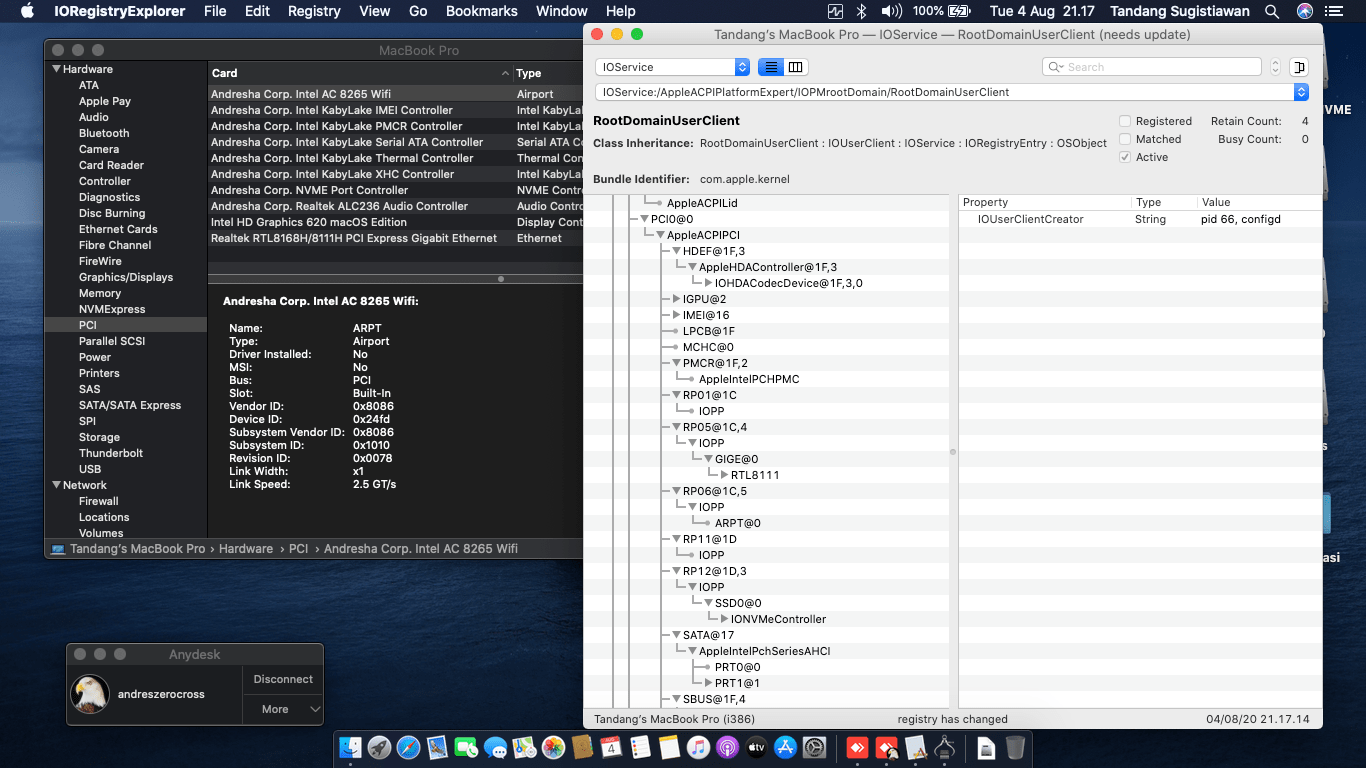Open the Bookmarks menu
1366x768 pixels.
(481, 11)
